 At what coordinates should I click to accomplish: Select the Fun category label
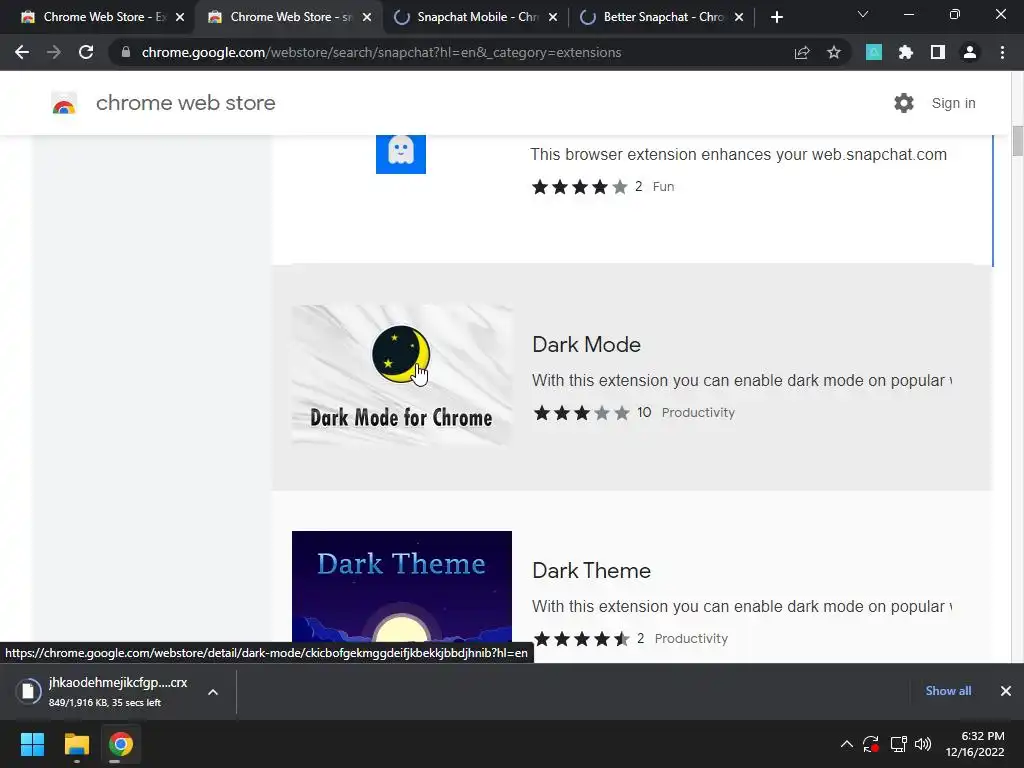pos(664,187)
